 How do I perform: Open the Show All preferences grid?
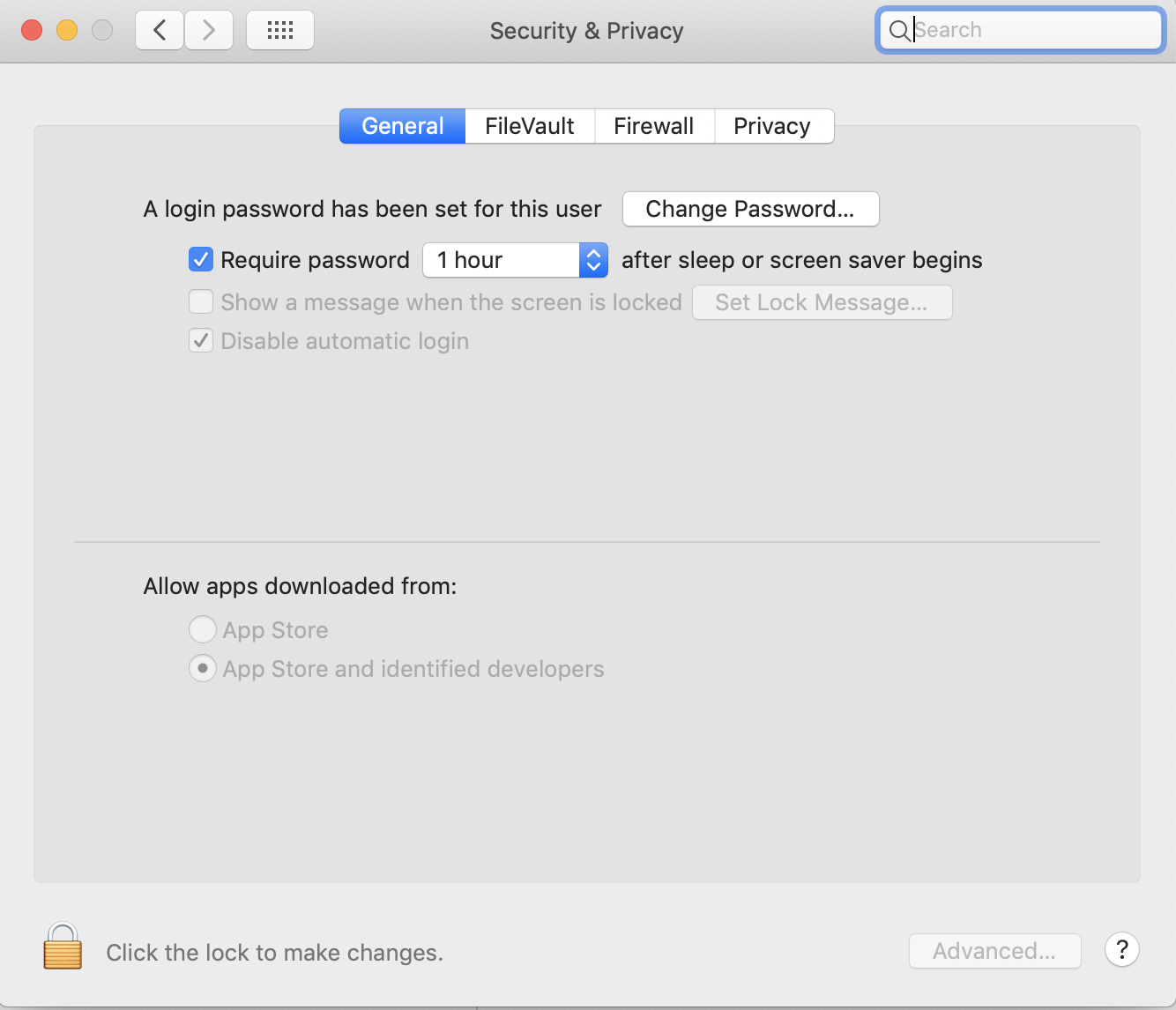279,29
